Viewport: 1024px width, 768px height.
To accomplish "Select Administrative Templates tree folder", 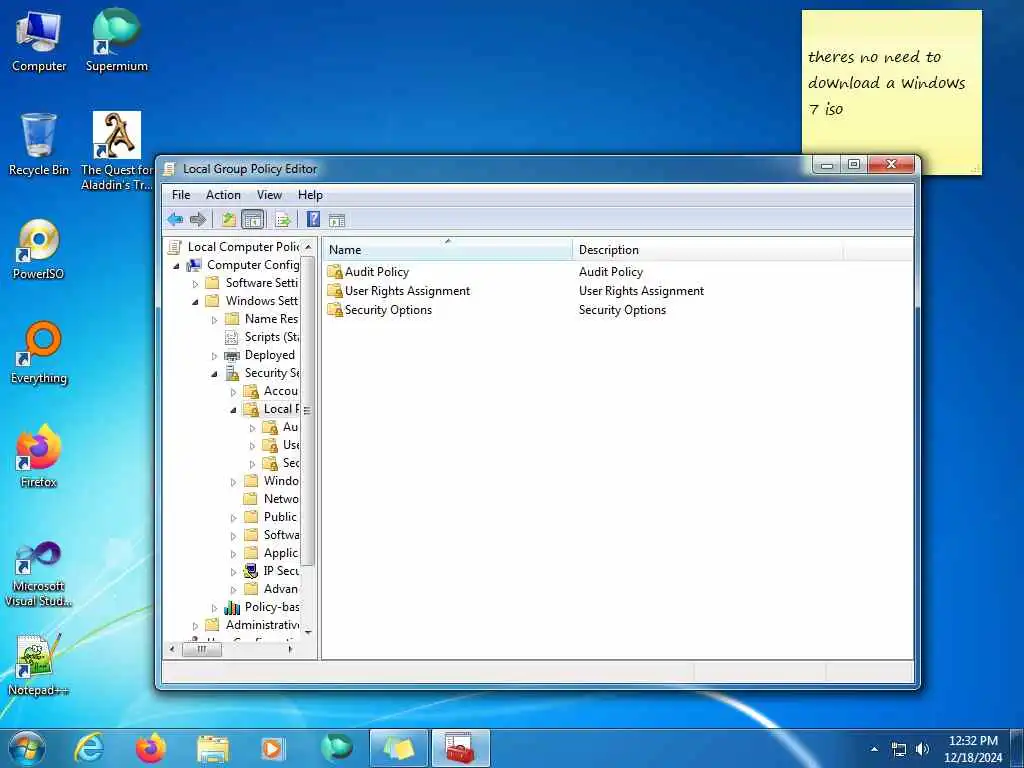I will pos(253,625).
